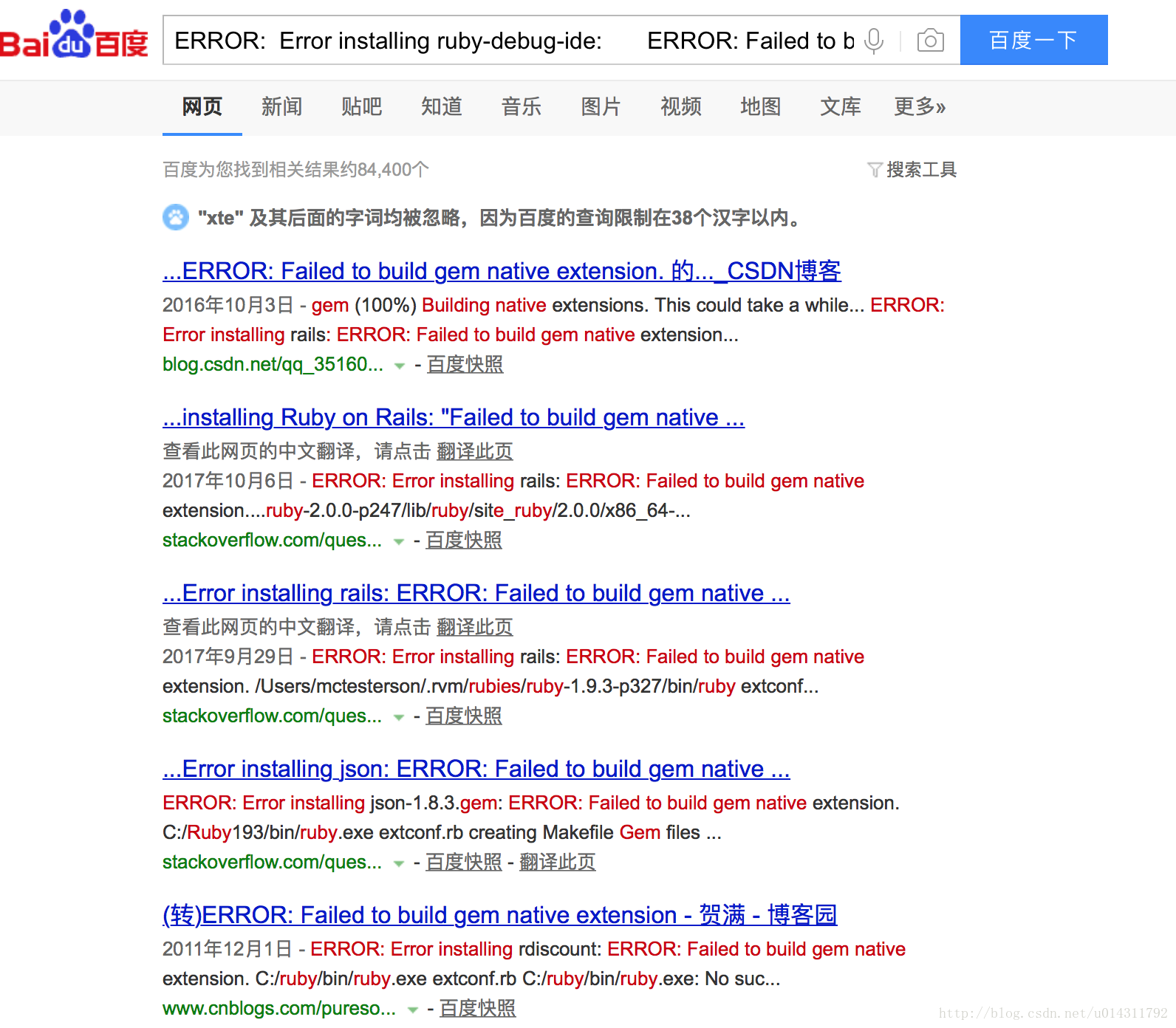The image size is (1176, 1028).
Task: Expand dropdown arrow of 2017年10月6日 stackoverflow result
Action: (399, 541)
